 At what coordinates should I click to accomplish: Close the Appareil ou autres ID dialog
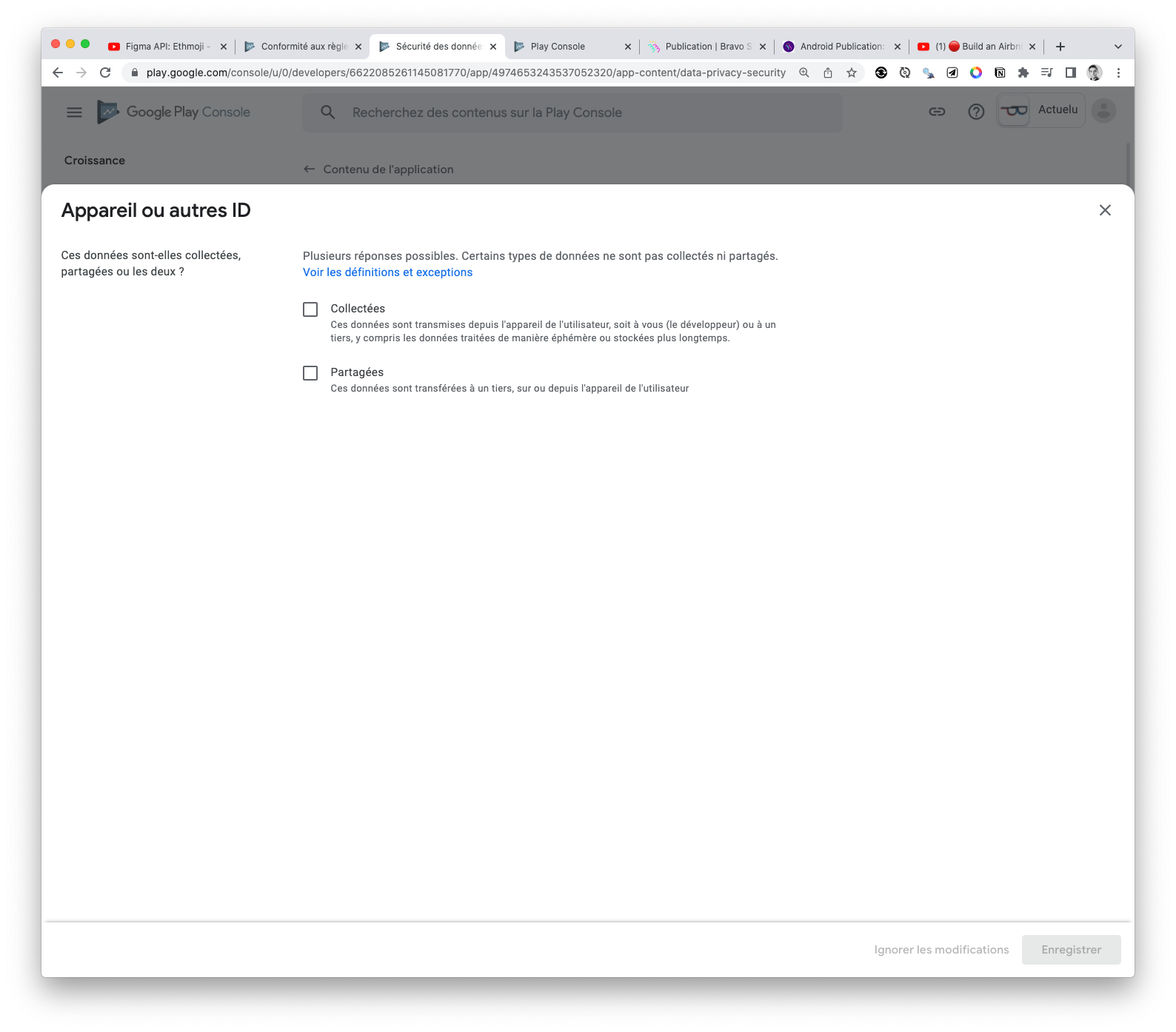point(1105,210)
